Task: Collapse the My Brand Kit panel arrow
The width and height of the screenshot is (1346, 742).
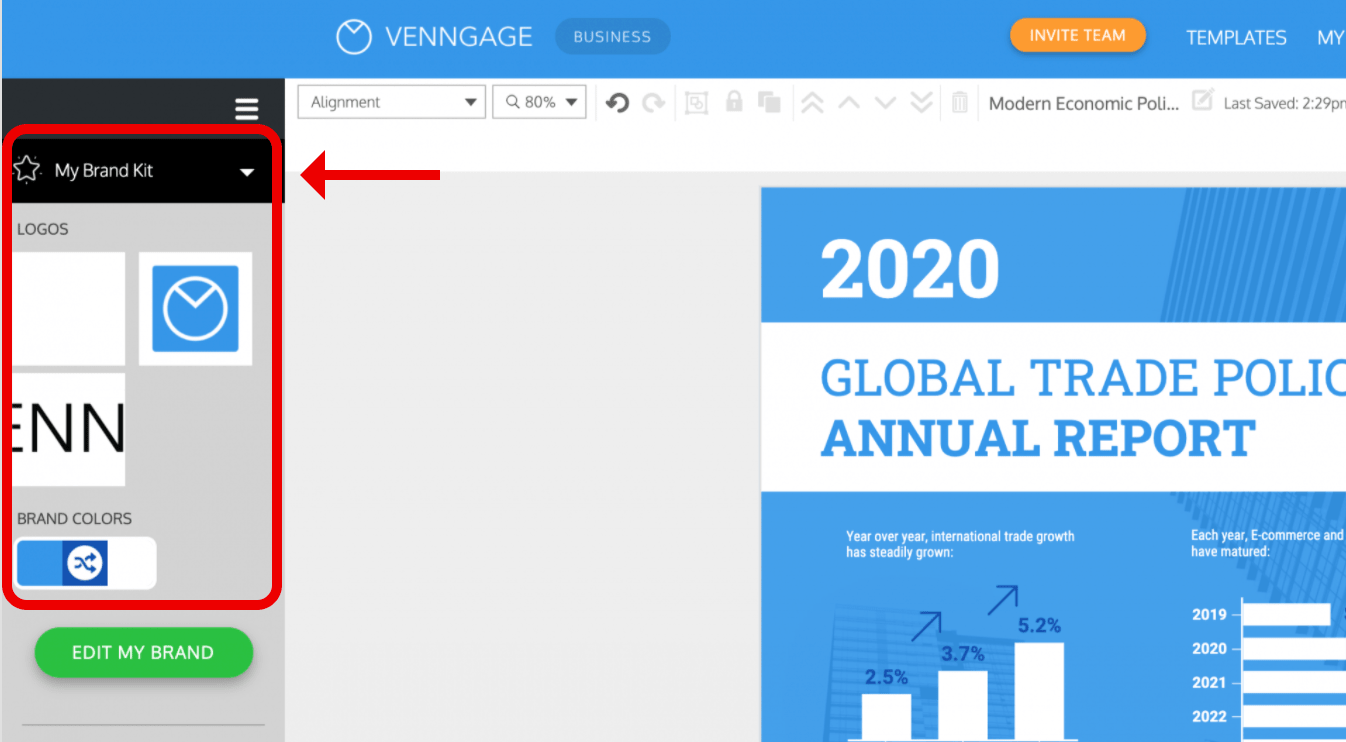Action: [x=248, y=173]
